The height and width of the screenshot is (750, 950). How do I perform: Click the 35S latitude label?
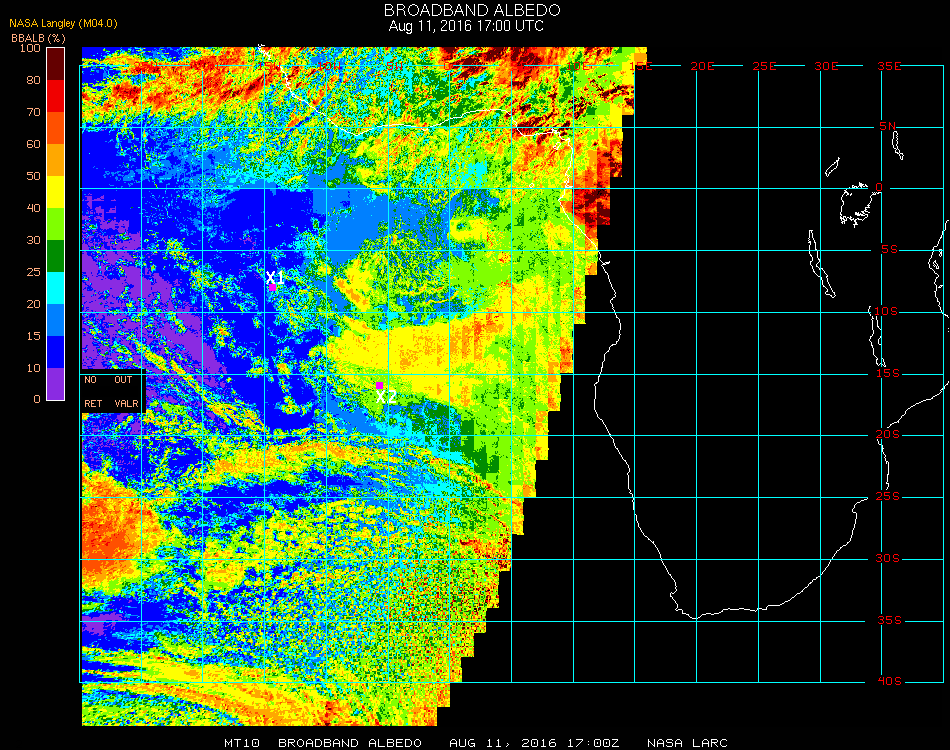889,620
